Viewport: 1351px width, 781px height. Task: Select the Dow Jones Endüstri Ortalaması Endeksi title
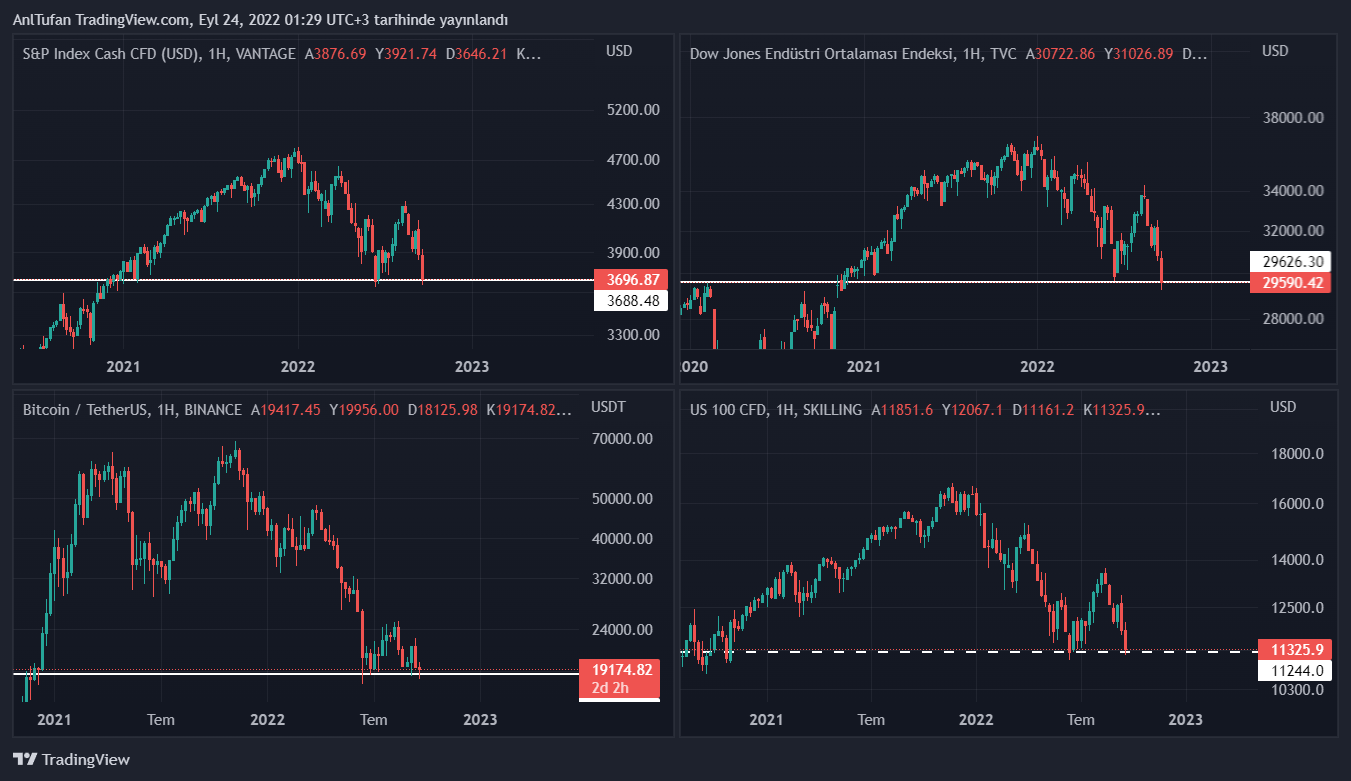[834, 54]
